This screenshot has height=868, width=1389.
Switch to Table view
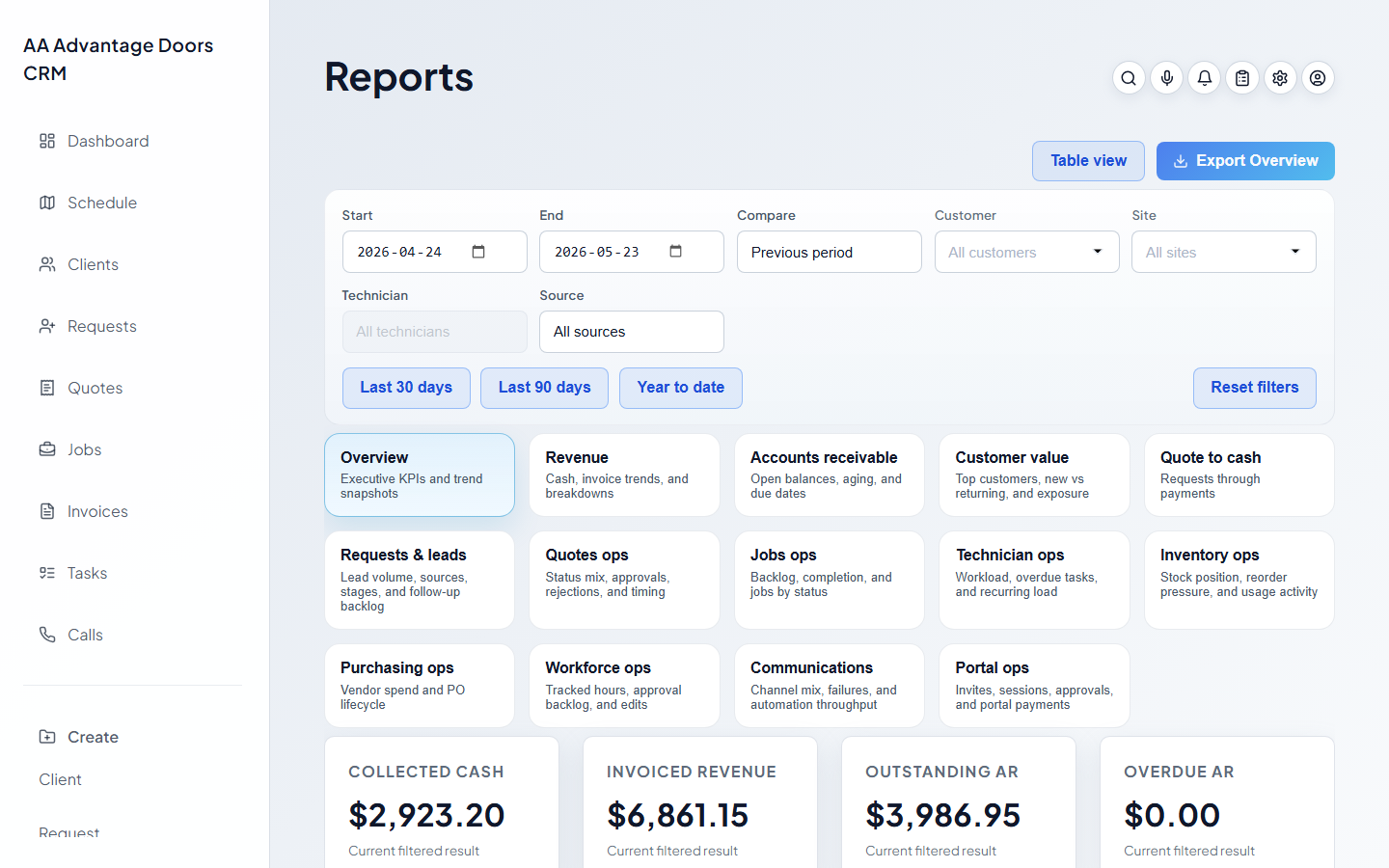coord(1088,161)
